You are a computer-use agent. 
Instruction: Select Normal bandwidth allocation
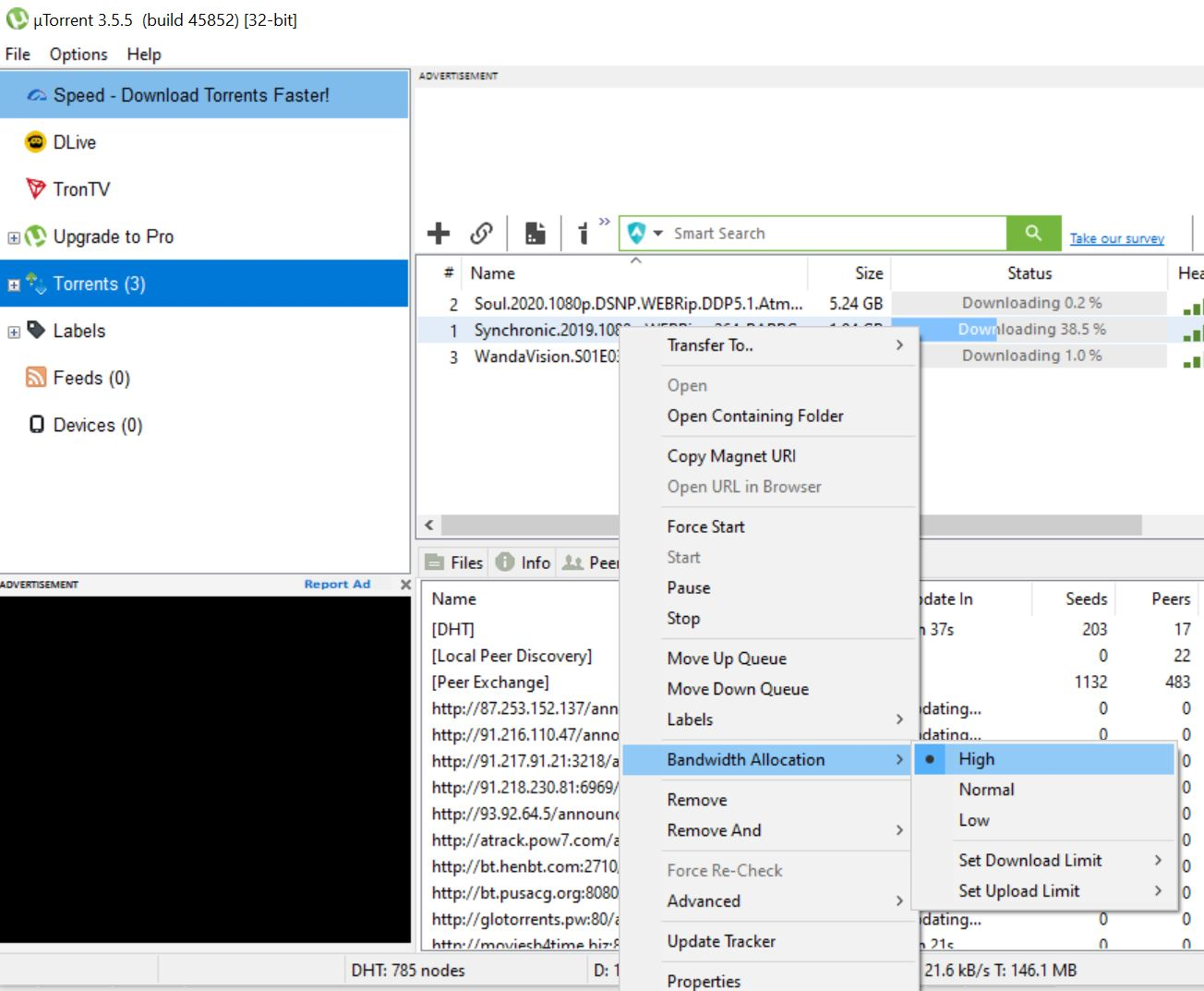(x=1044, y=790)
